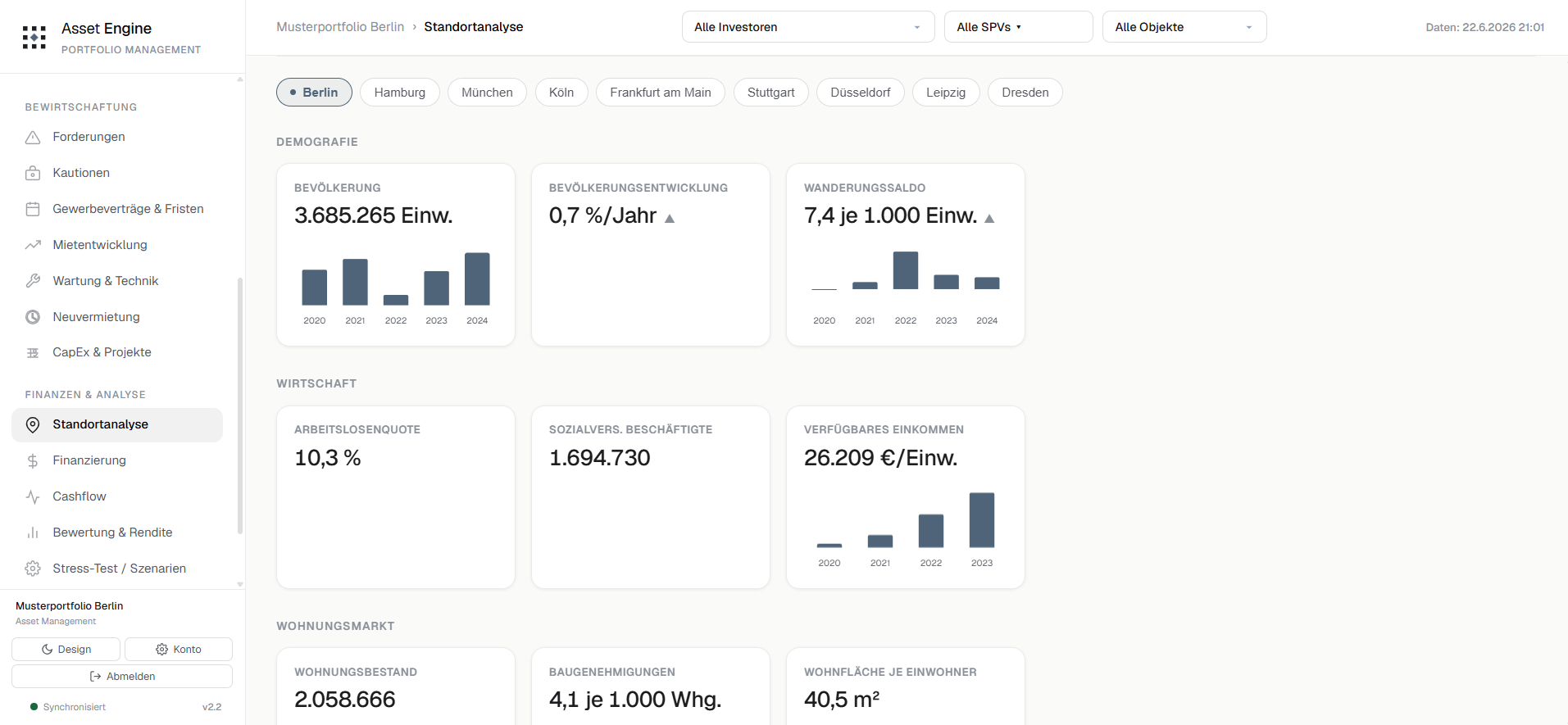Click the Daten timestamp 22.6.2026 21:01
The image size is (1568, 725).
pyautogui.click(x=1485, y=27)
